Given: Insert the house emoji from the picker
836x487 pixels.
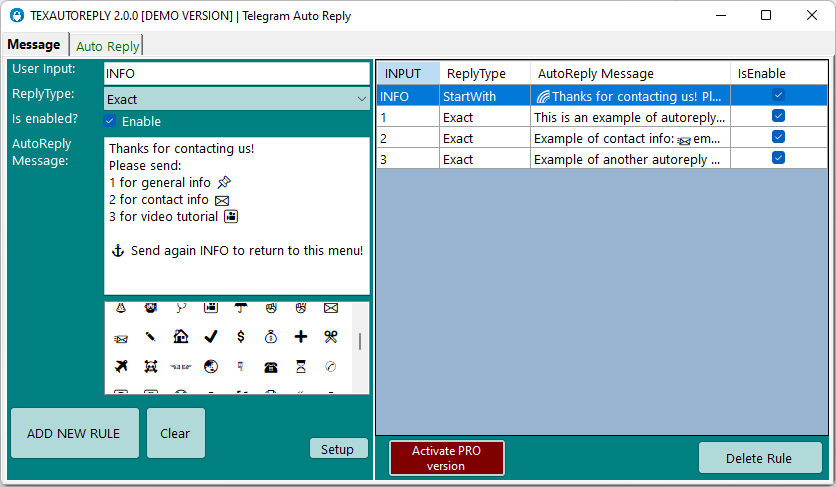Looking at the screenshot, I should point(180,337).
